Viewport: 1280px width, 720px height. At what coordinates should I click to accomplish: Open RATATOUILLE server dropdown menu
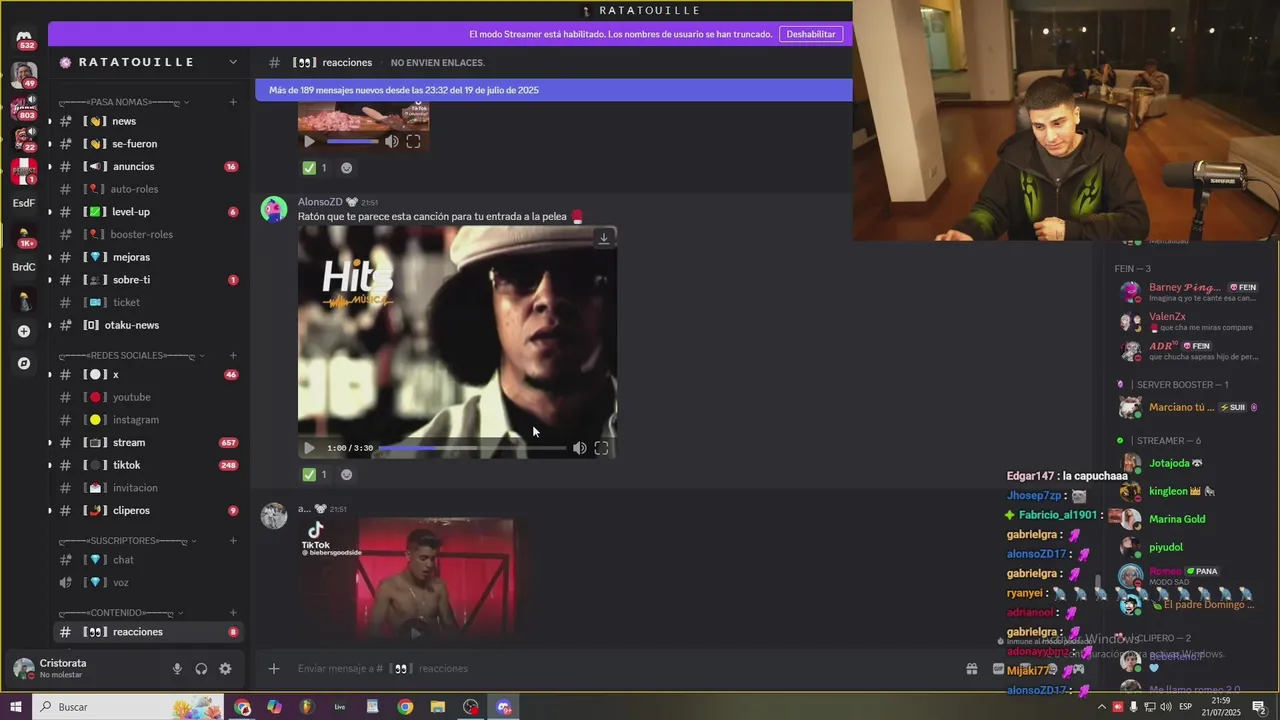coord(233,62)
